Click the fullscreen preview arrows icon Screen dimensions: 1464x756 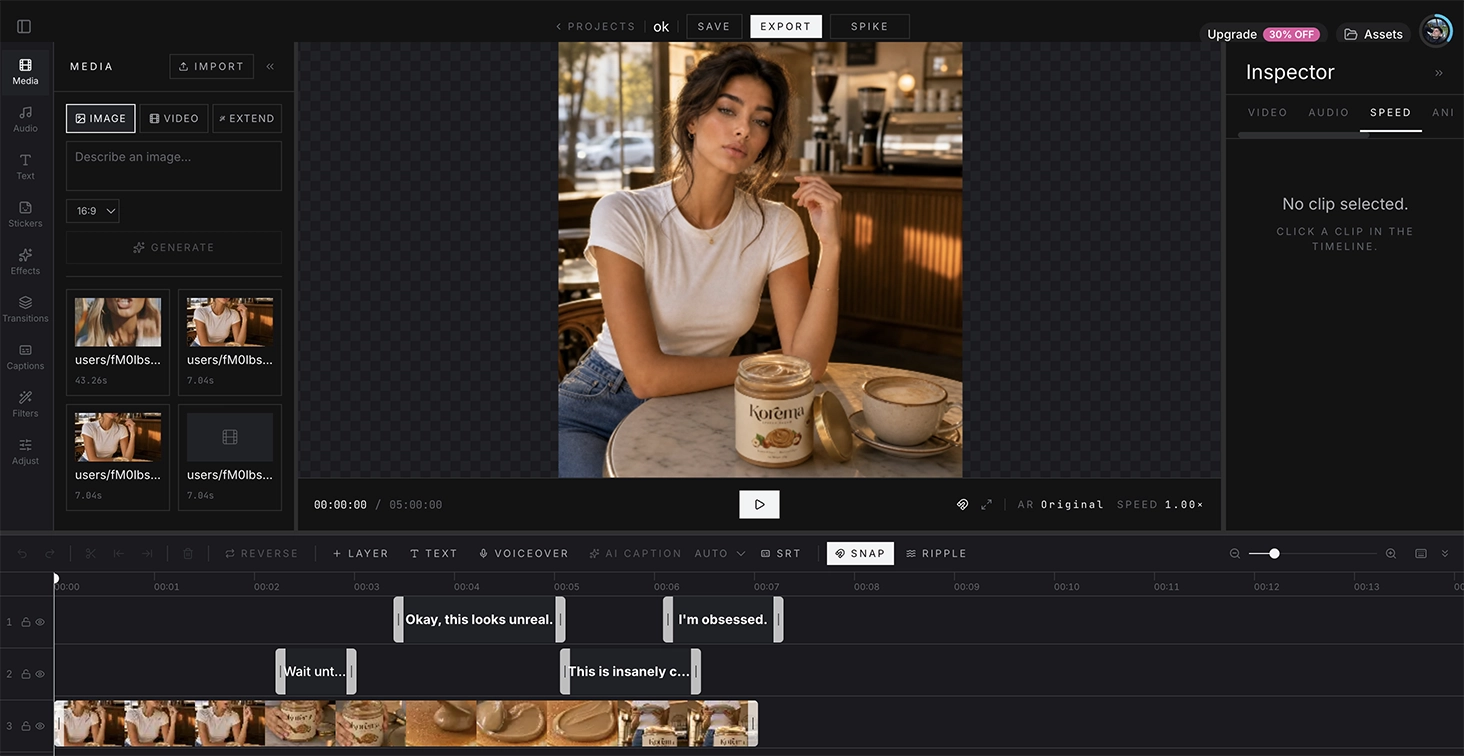(x=987, y=505)
